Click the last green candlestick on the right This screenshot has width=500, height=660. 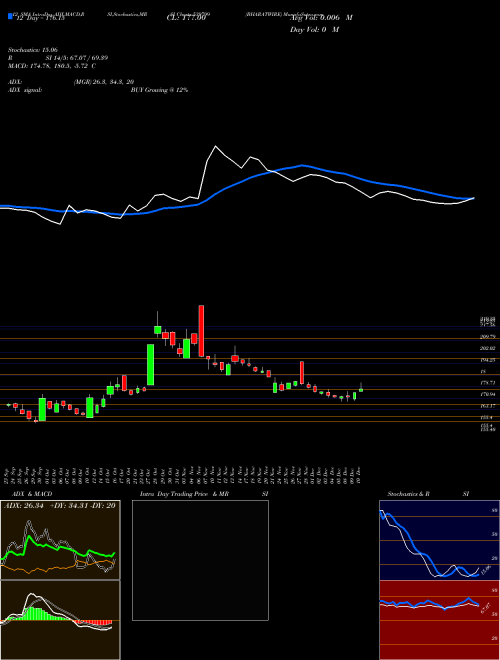pos(361,390)
